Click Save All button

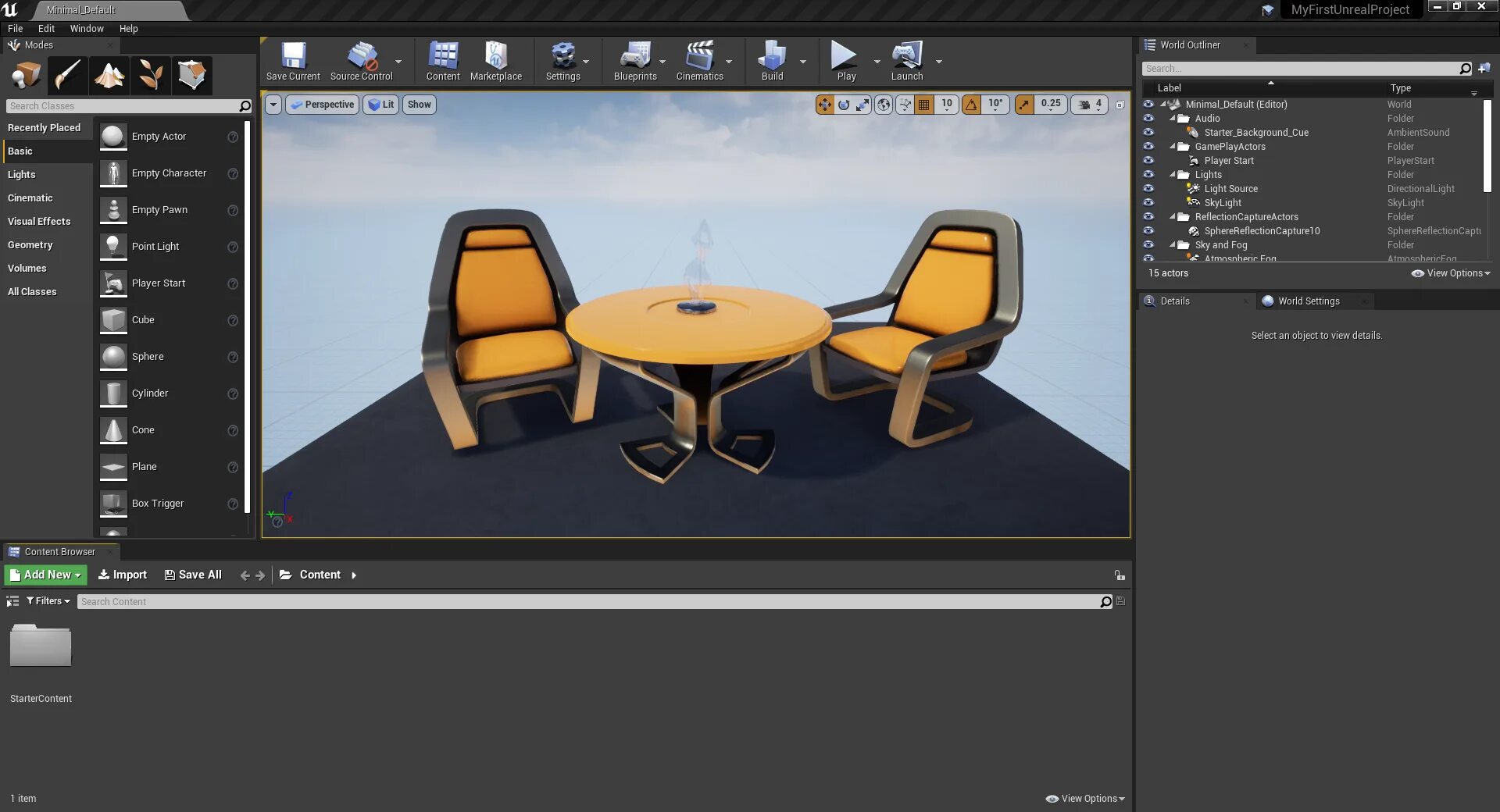click(x=193, y=575)
